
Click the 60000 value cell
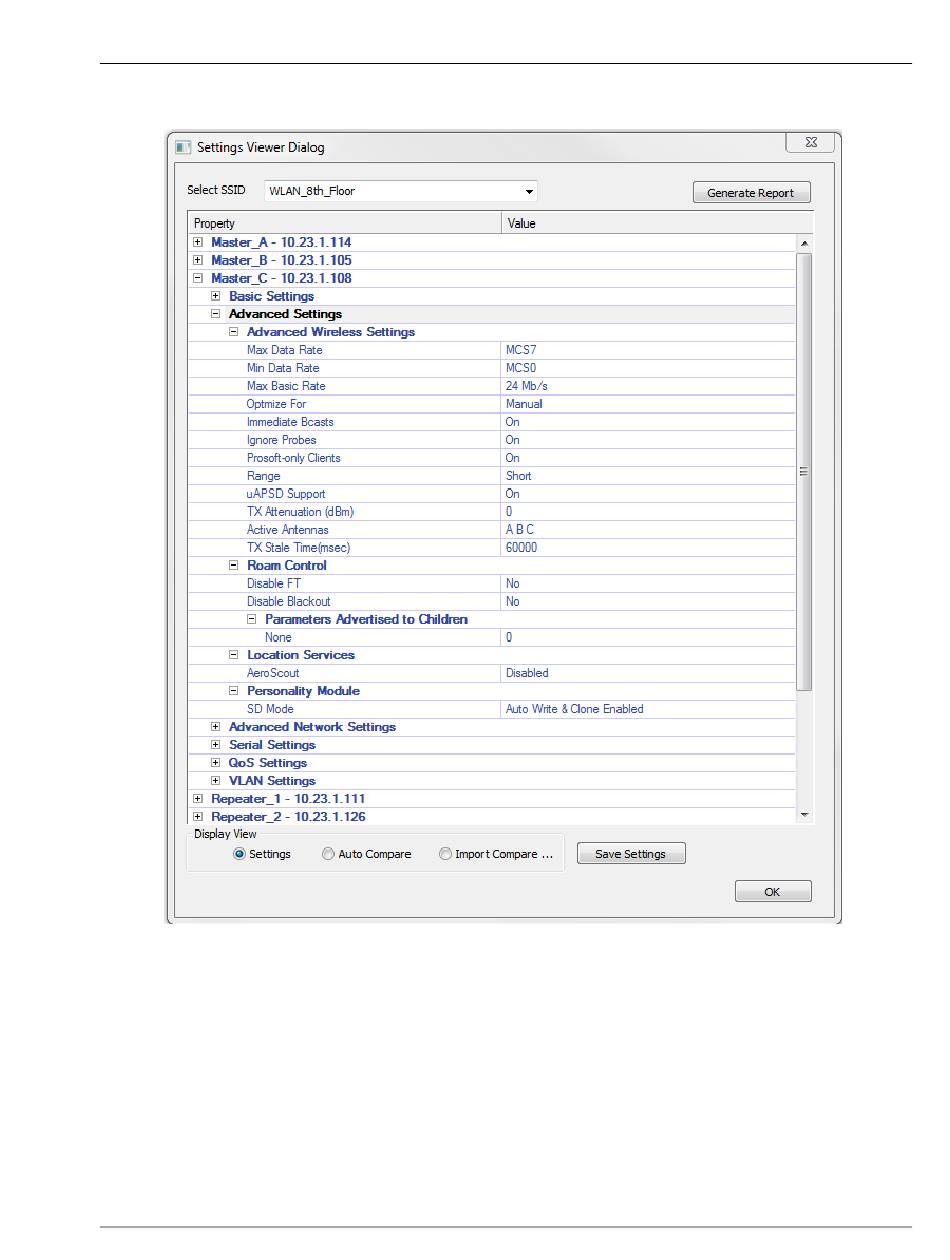click(649, 548)
